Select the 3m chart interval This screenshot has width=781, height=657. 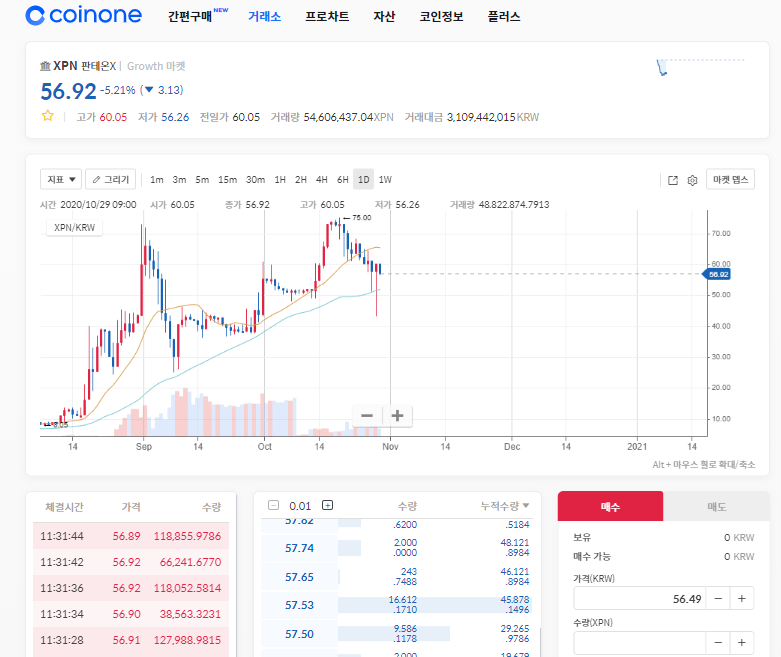click(179, 179)
